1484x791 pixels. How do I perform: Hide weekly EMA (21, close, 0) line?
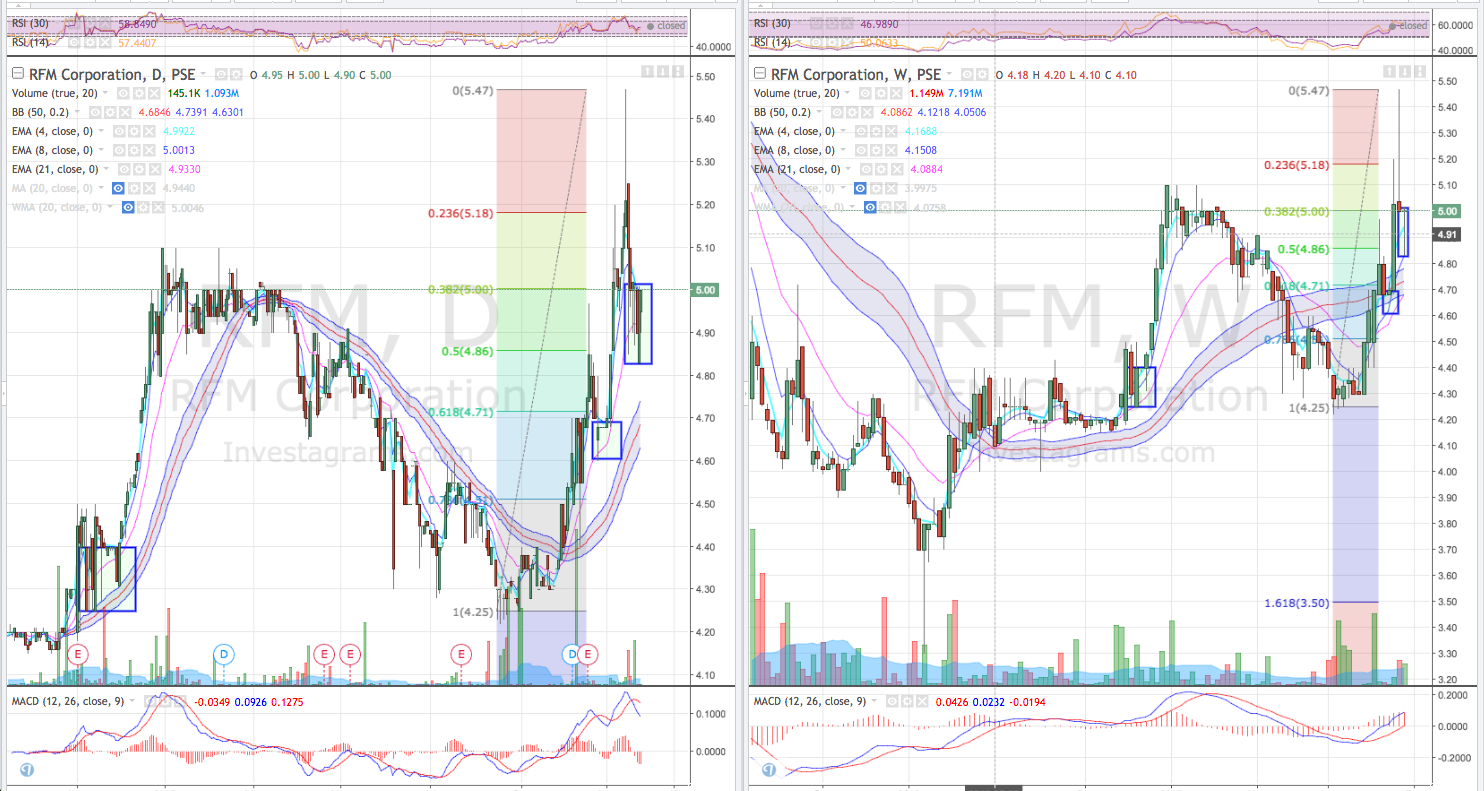(866, 169)
